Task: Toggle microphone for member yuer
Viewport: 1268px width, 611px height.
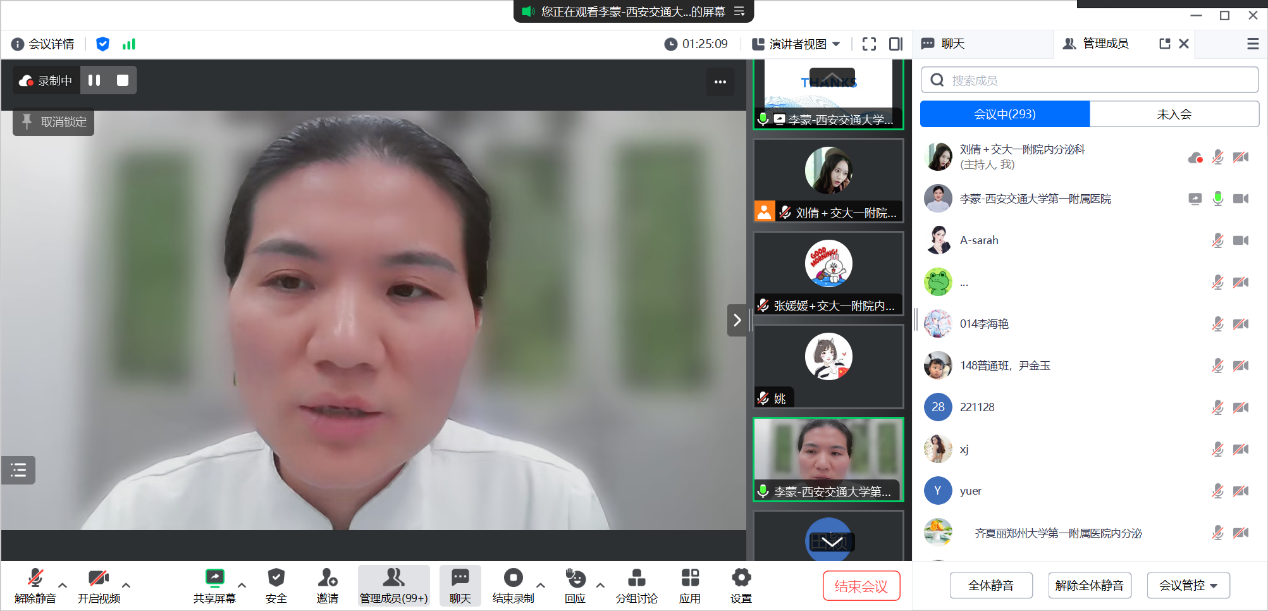Action: [1218, 491]
